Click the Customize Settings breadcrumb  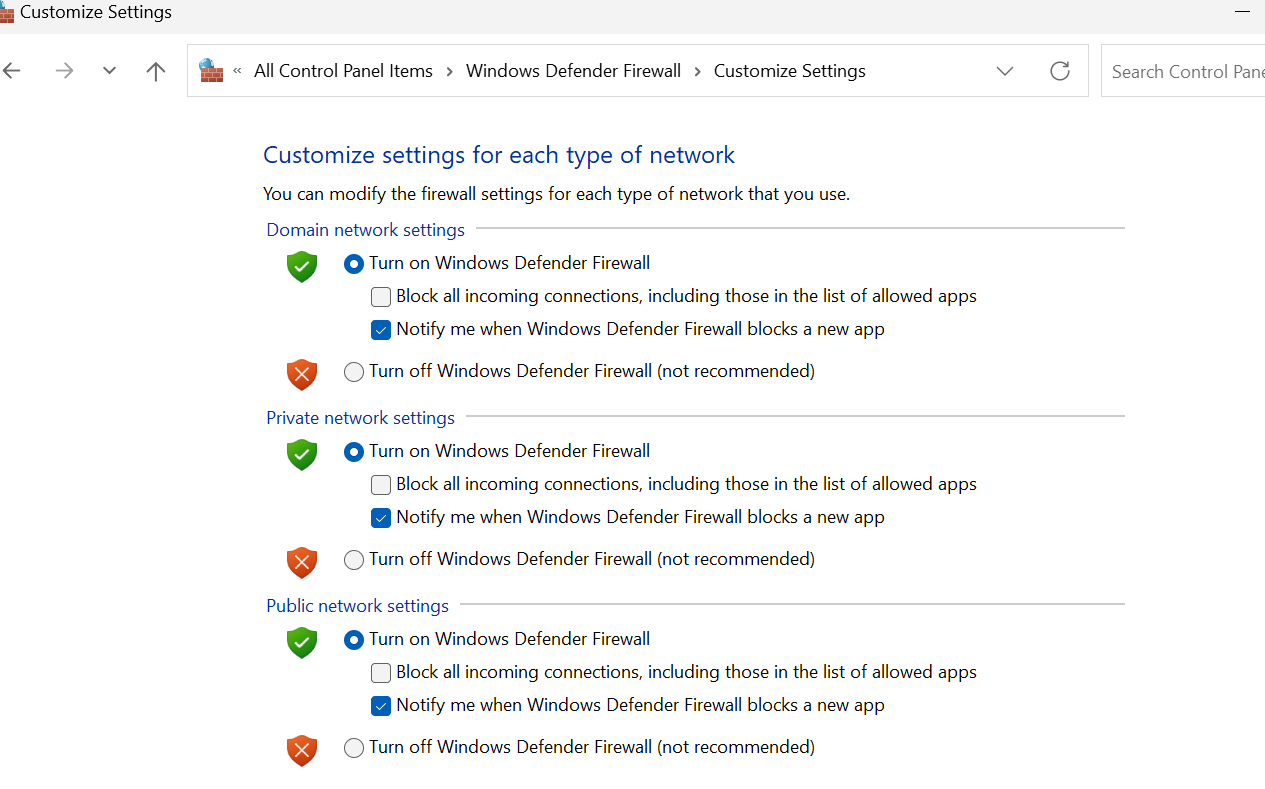coord(790,71)
